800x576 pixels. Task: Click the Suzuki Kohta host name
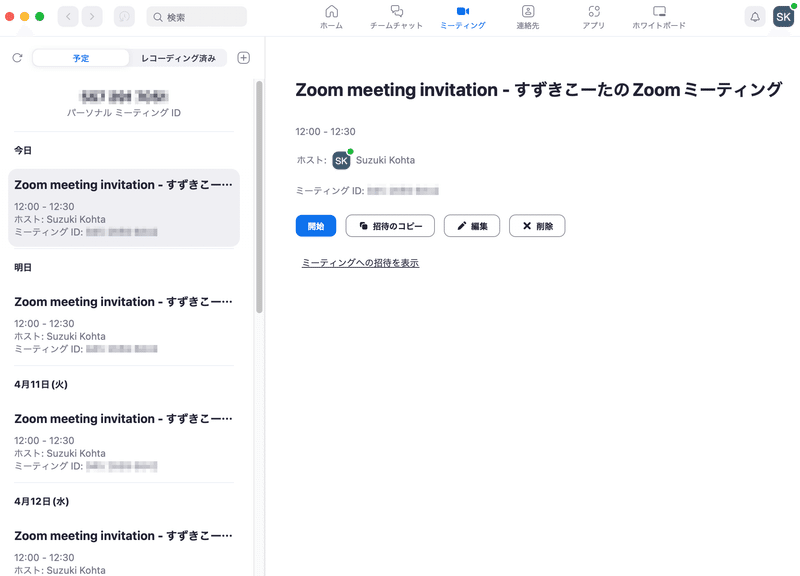tap(385, 160)
